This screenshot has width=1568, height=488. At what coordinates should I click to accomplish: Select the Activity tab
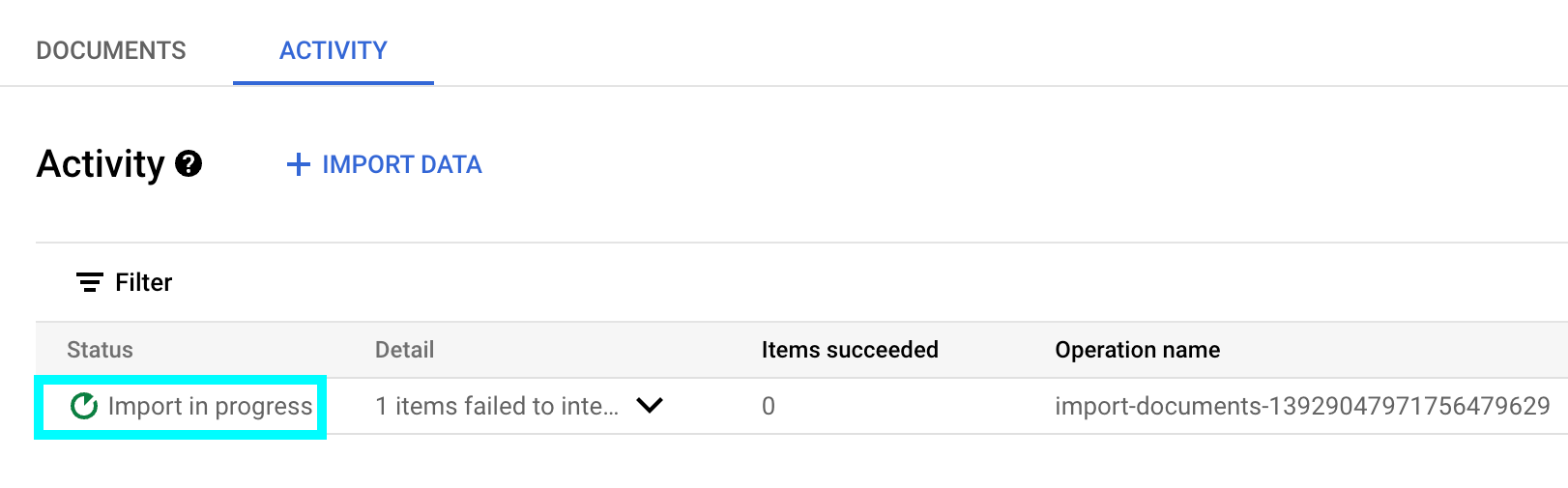point(333,50)
